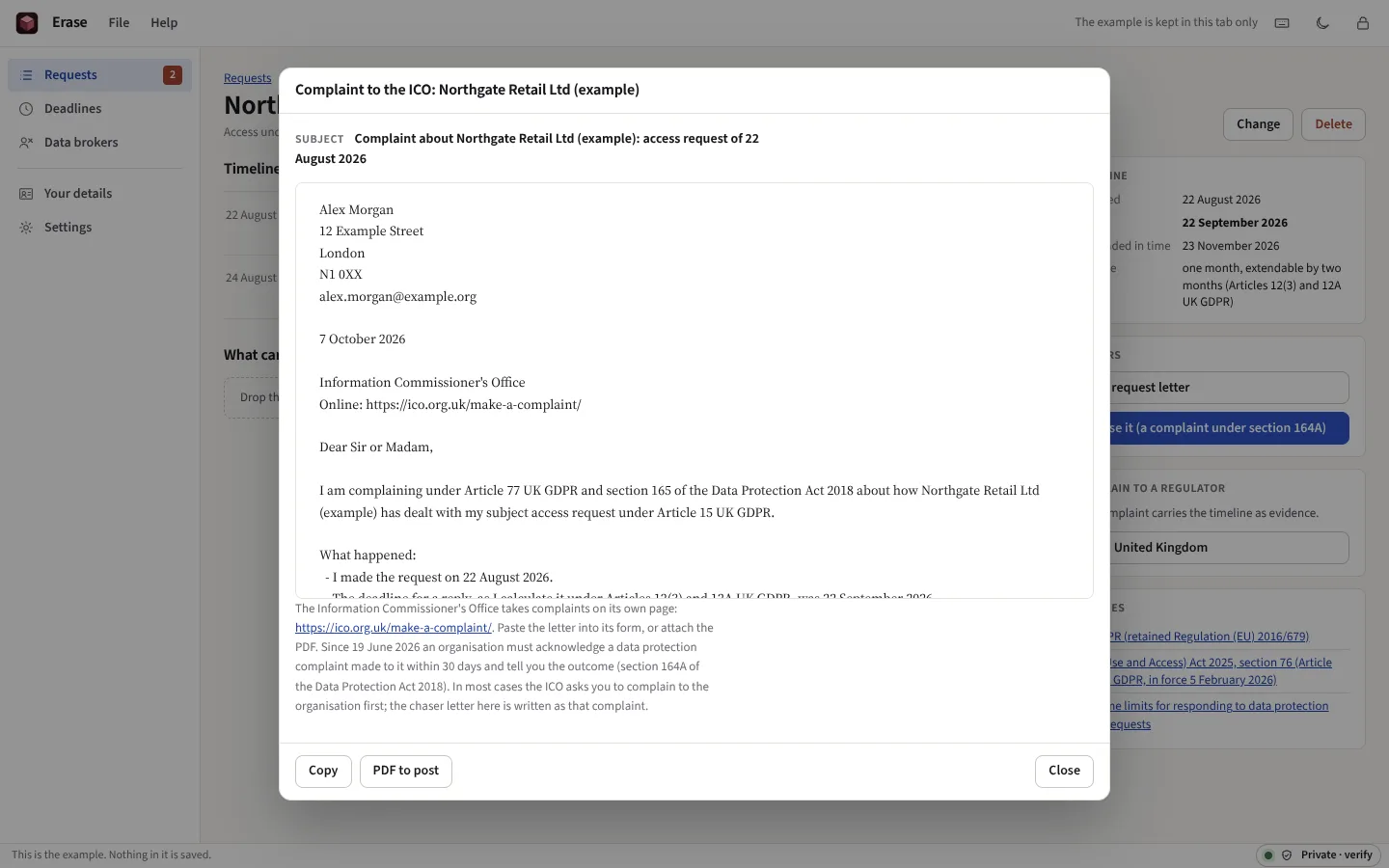Open Requests via its sidebar list icon

coord(27,75)
